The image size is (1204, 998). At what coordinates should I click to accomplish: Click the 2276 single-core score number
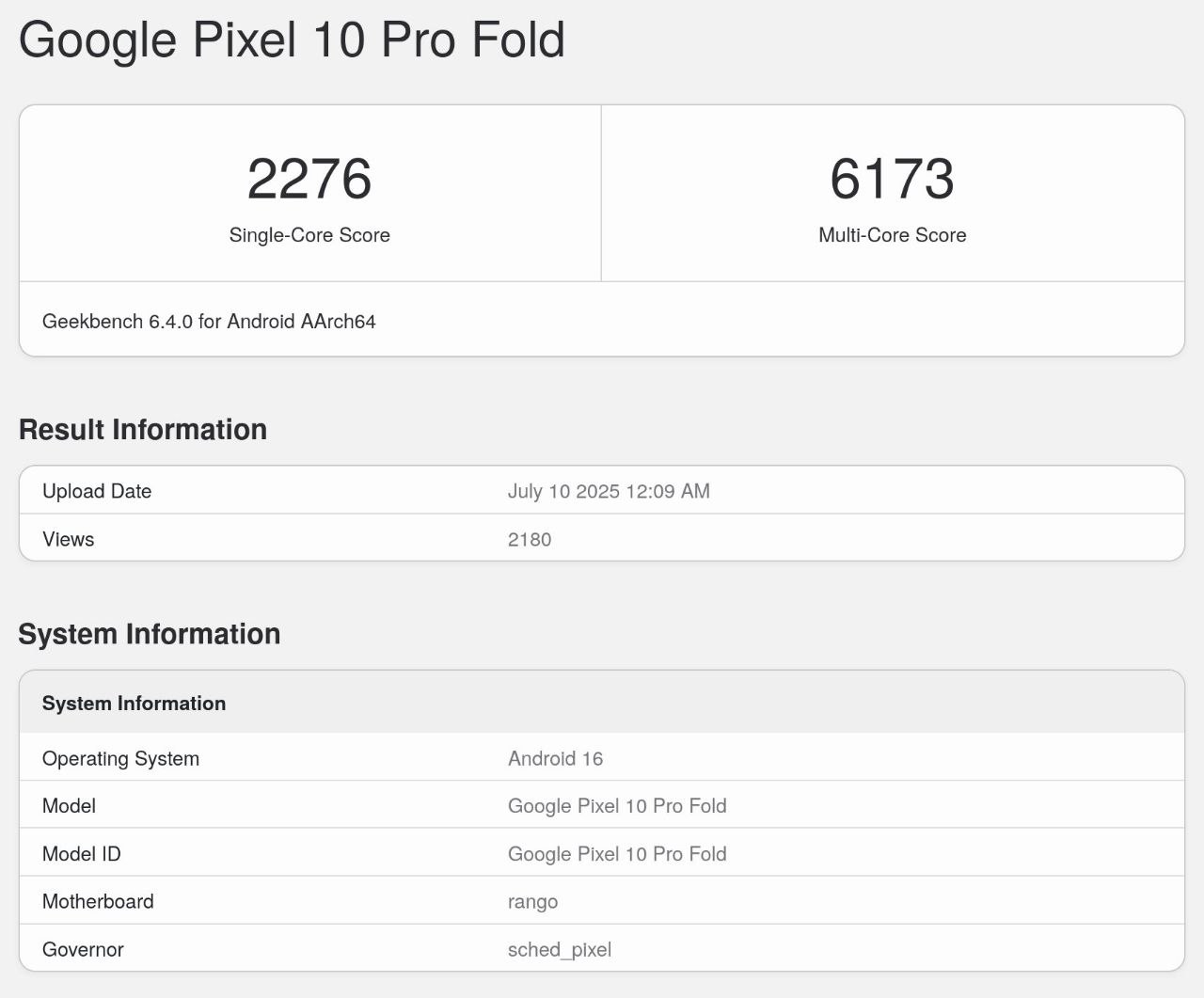(x=309, y=179)
